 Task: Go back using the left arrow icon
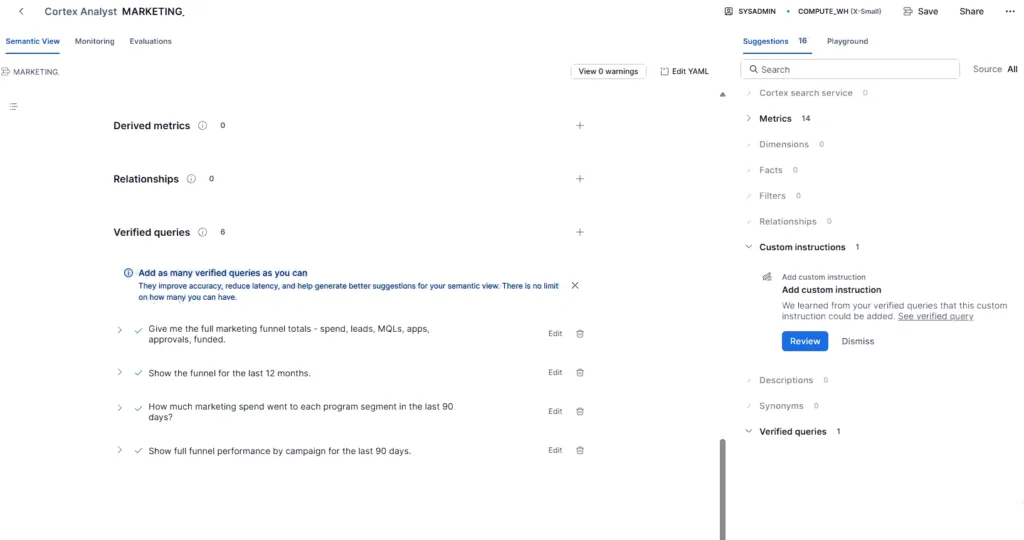22,11
